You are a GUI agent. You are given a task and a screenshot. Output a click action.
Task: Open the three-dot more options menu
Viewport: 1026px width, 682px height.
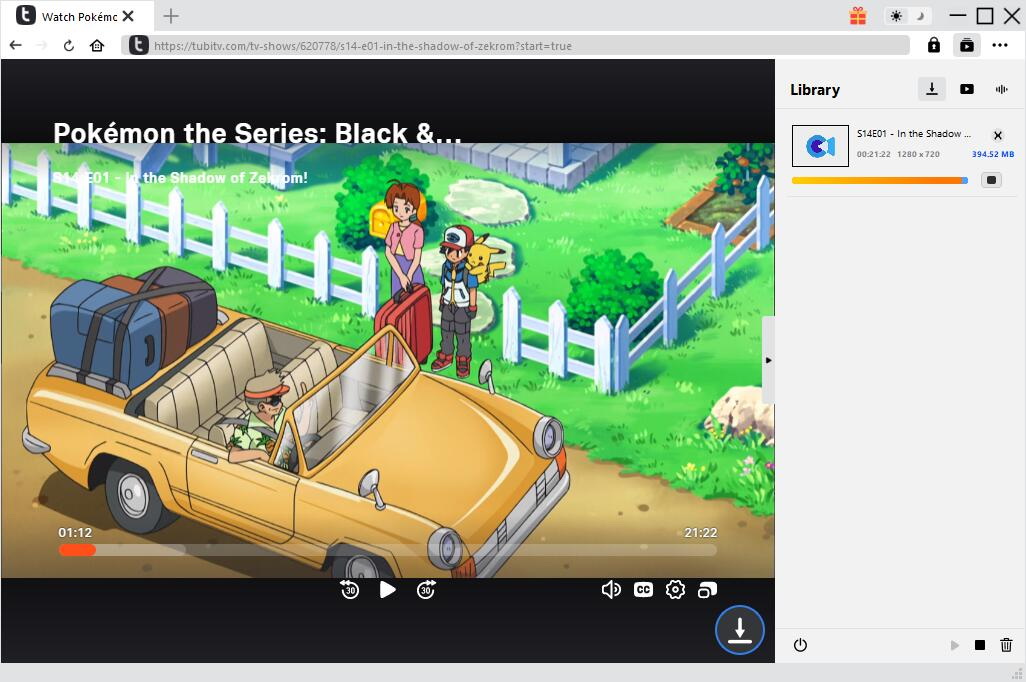(x=1000, y=45)
